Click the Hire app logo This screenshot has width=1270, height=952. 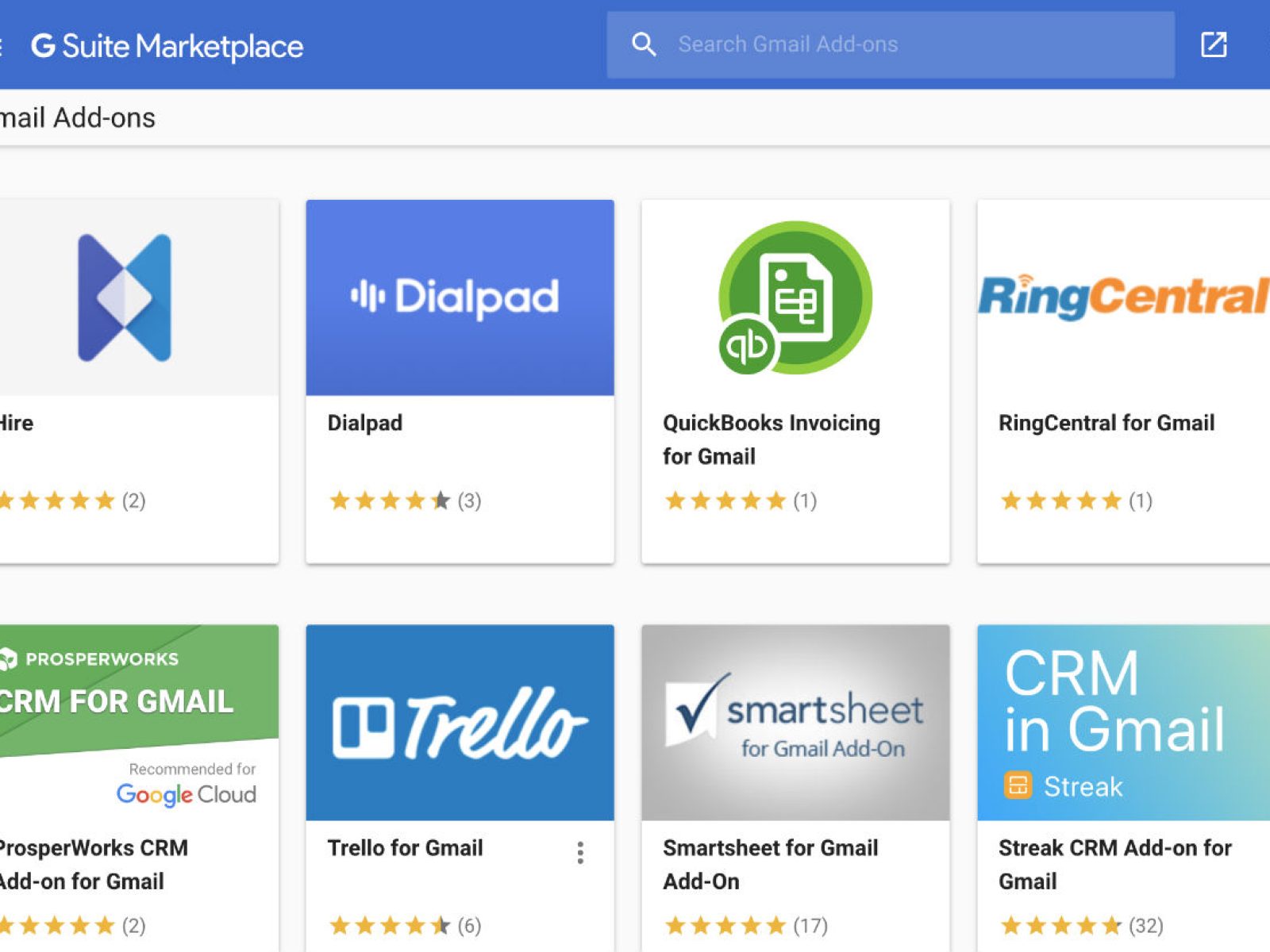point(125,297)
